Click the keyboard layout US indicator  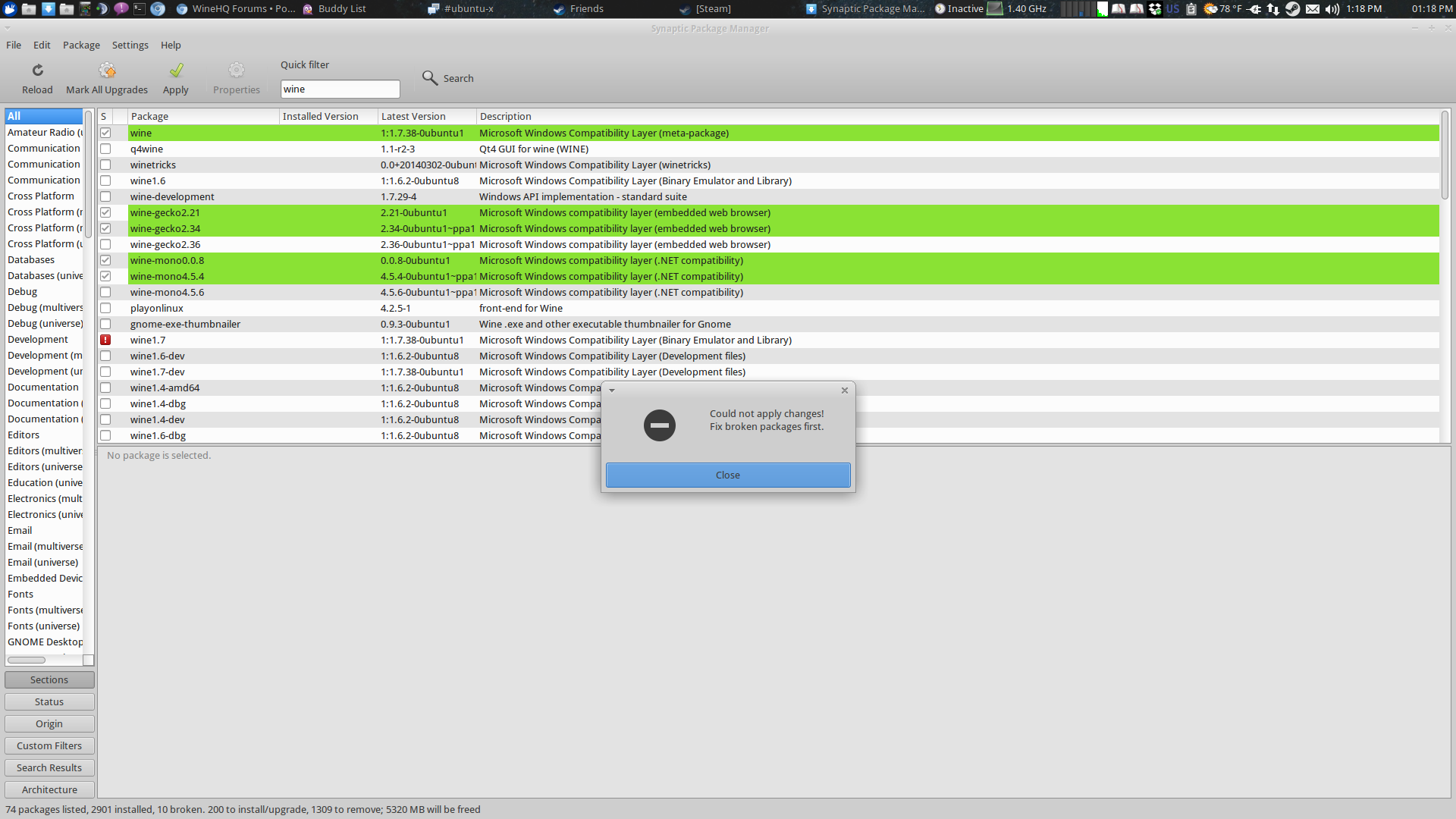tap(1173, 9)
